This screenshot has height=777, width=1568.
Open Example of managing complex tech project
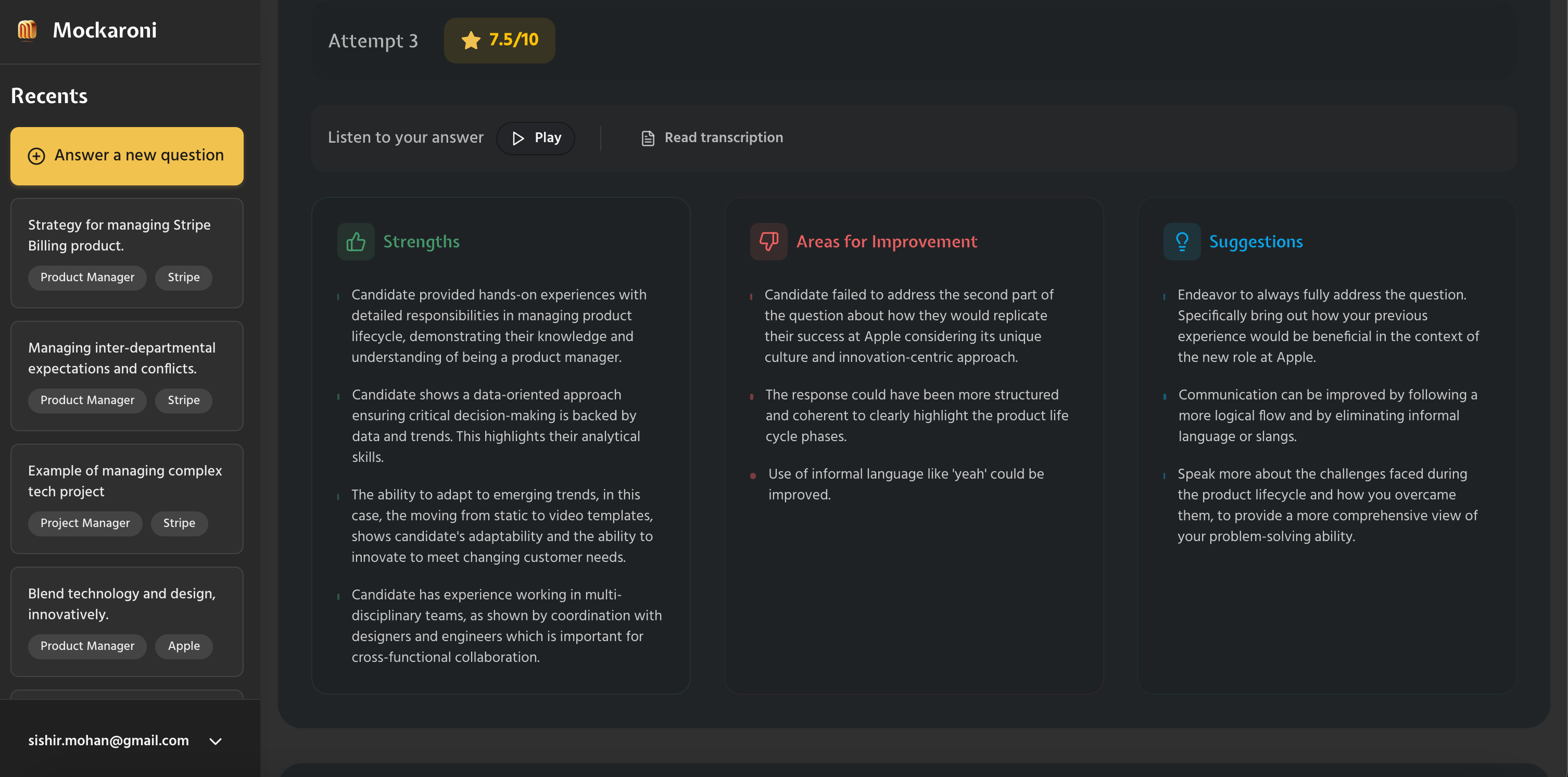pyautogui.click(x=125, y=481)
